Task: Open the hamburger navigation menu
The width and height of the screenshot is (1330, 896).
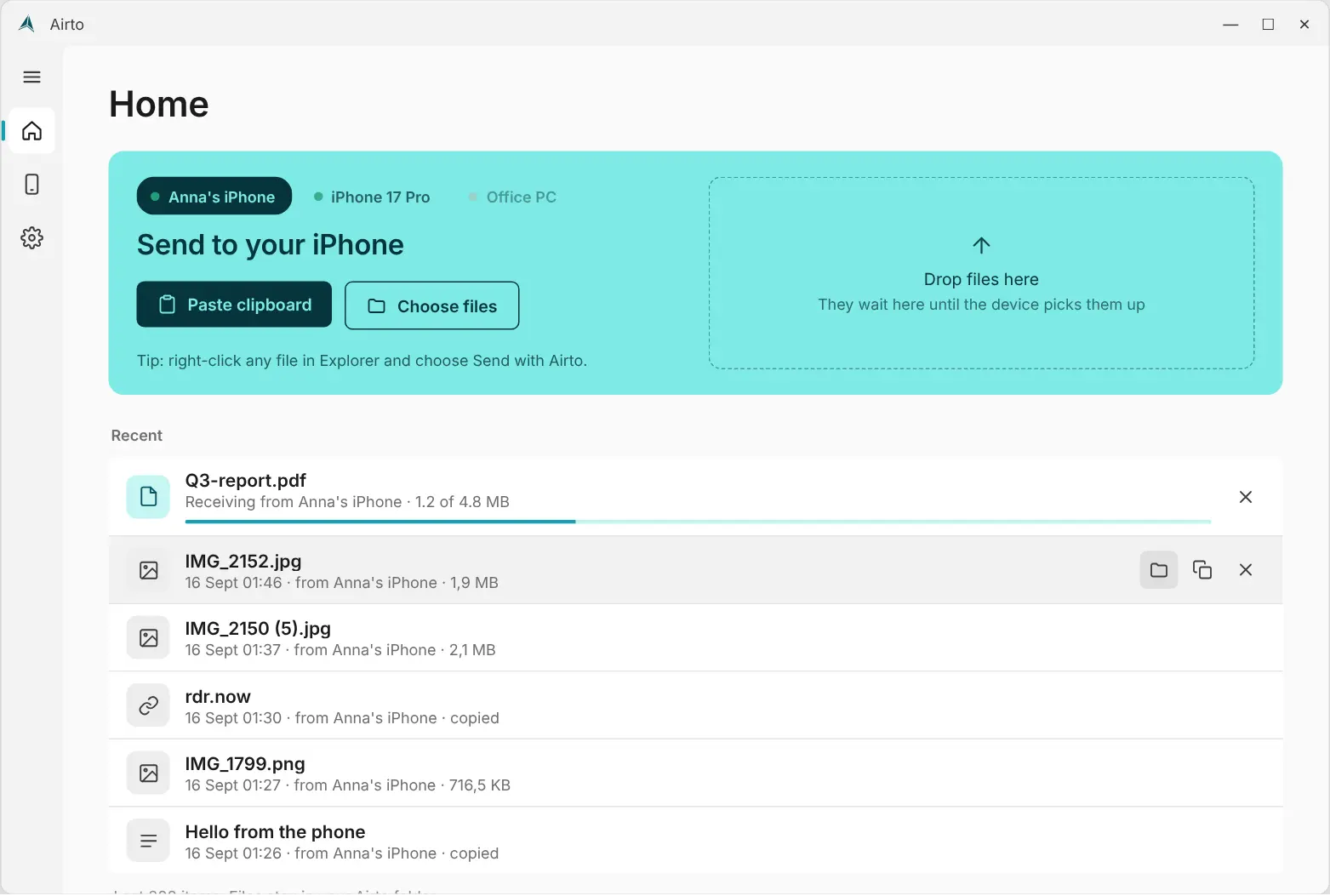Action: pos(31,77)
